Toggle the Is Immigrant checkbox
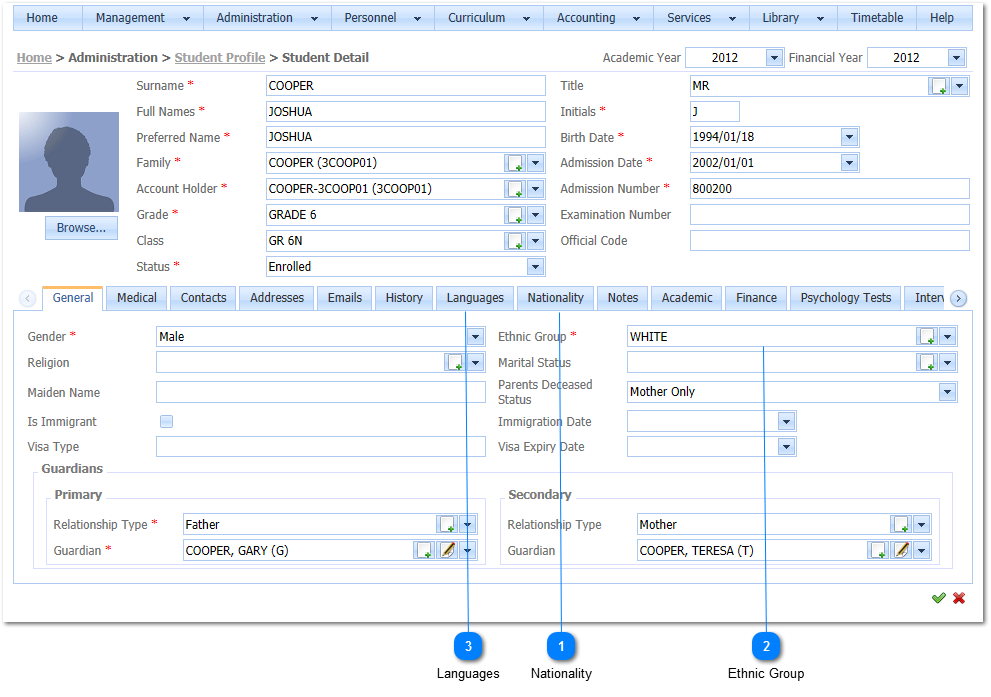 166,421
